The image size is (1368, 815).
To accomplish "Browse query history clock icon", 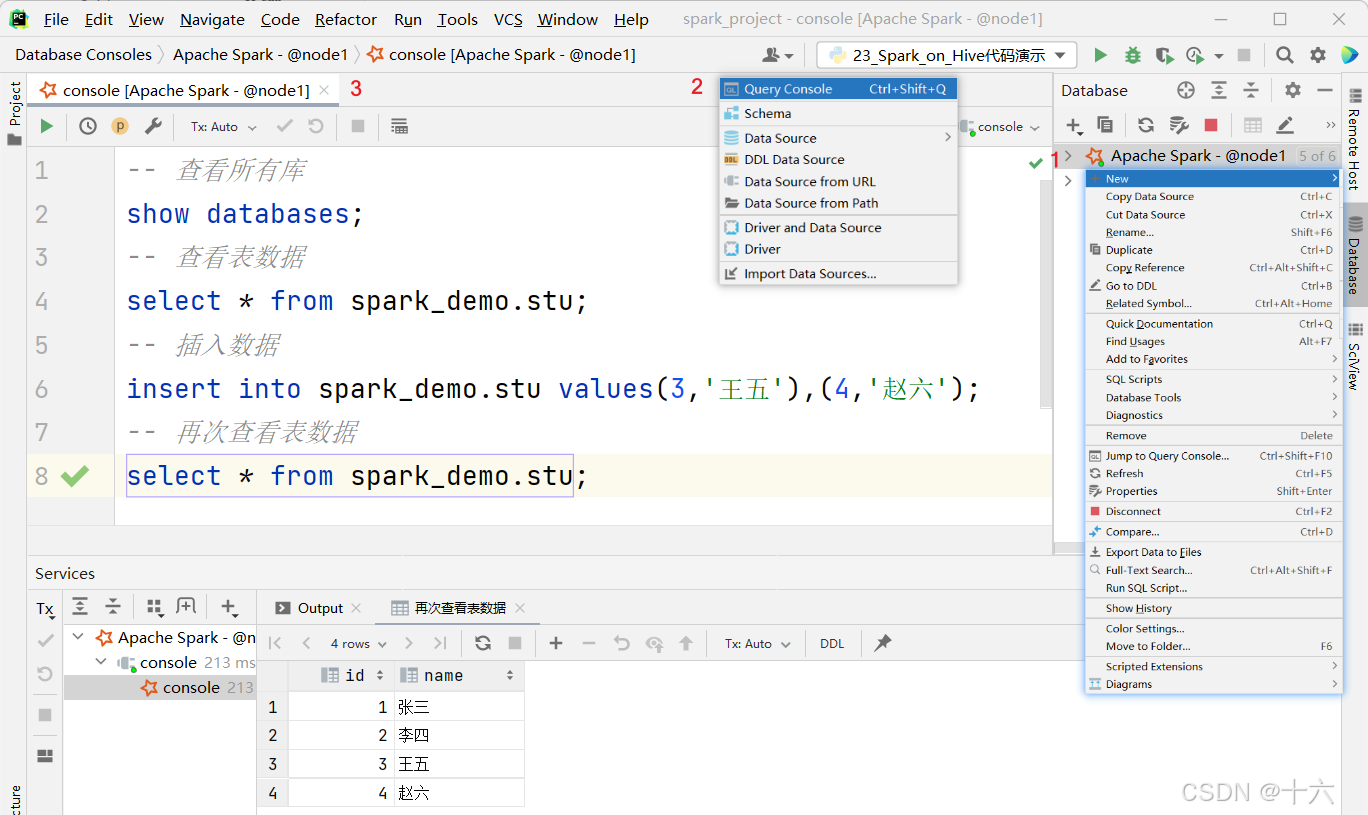I will tap(88, 126).
